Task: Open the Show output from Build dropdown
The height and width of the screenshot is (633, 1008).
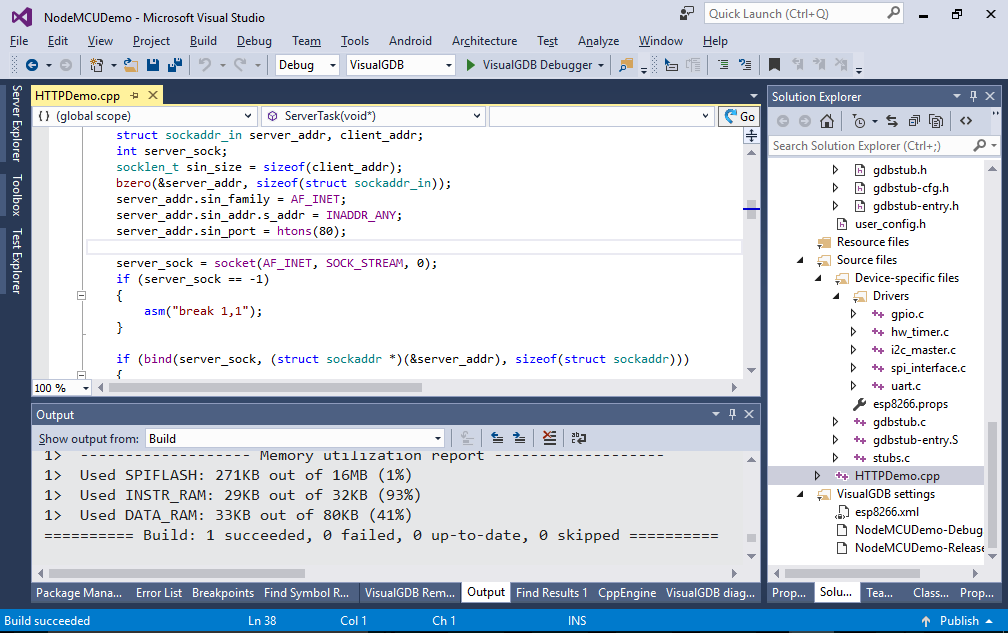Action: coord(295,439)
